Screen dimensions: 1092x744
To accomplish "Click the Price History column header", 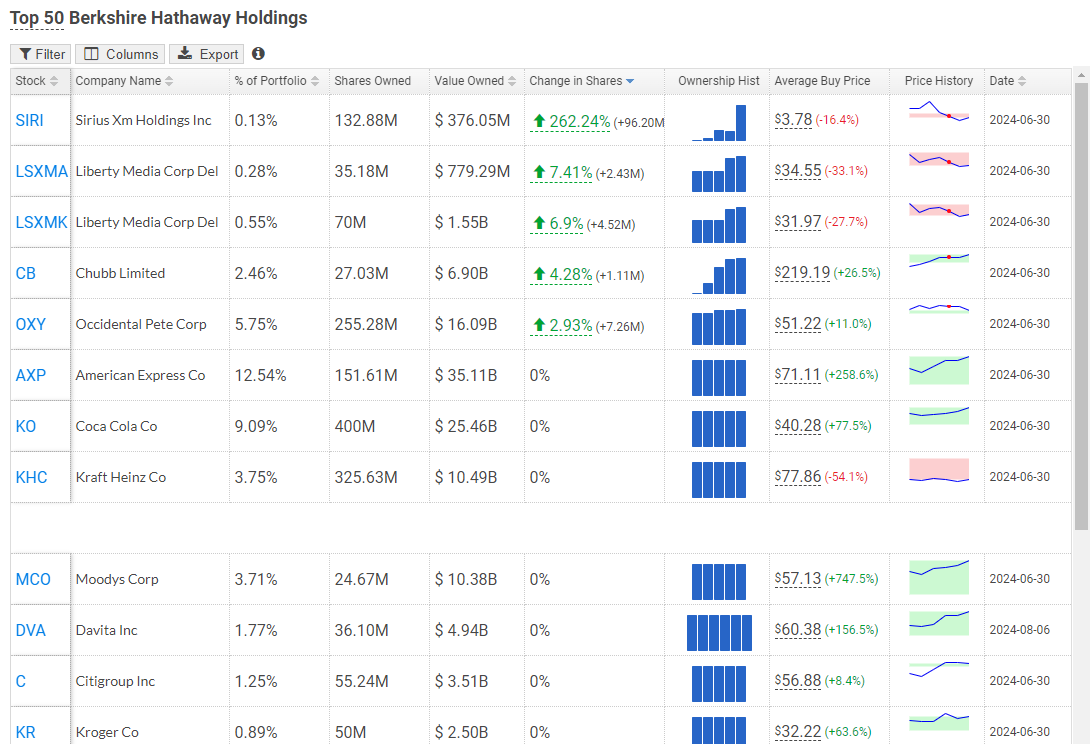I will 939,81.
